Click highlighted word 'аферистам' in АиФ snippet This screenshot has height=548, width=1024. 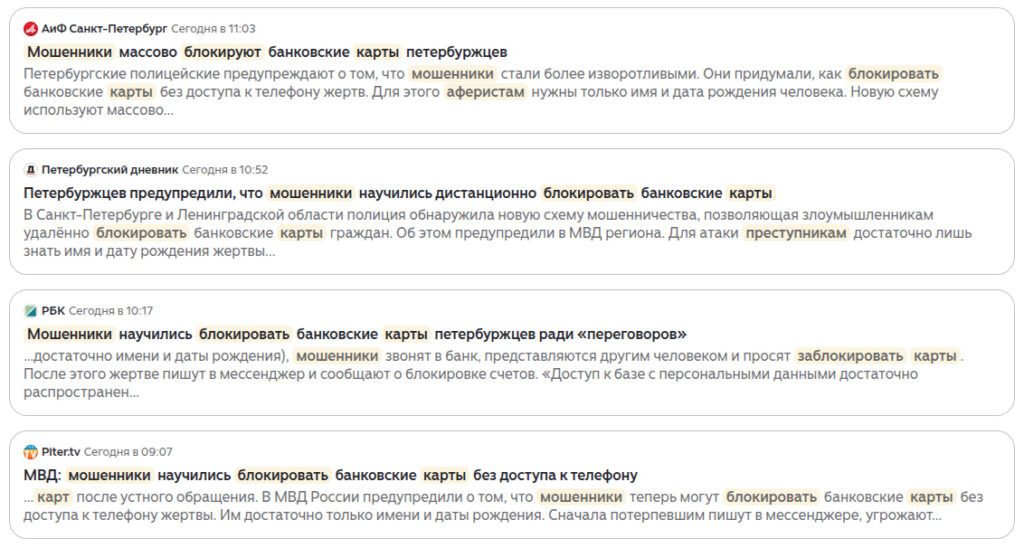pyautogui.click(x=485, y=92)
